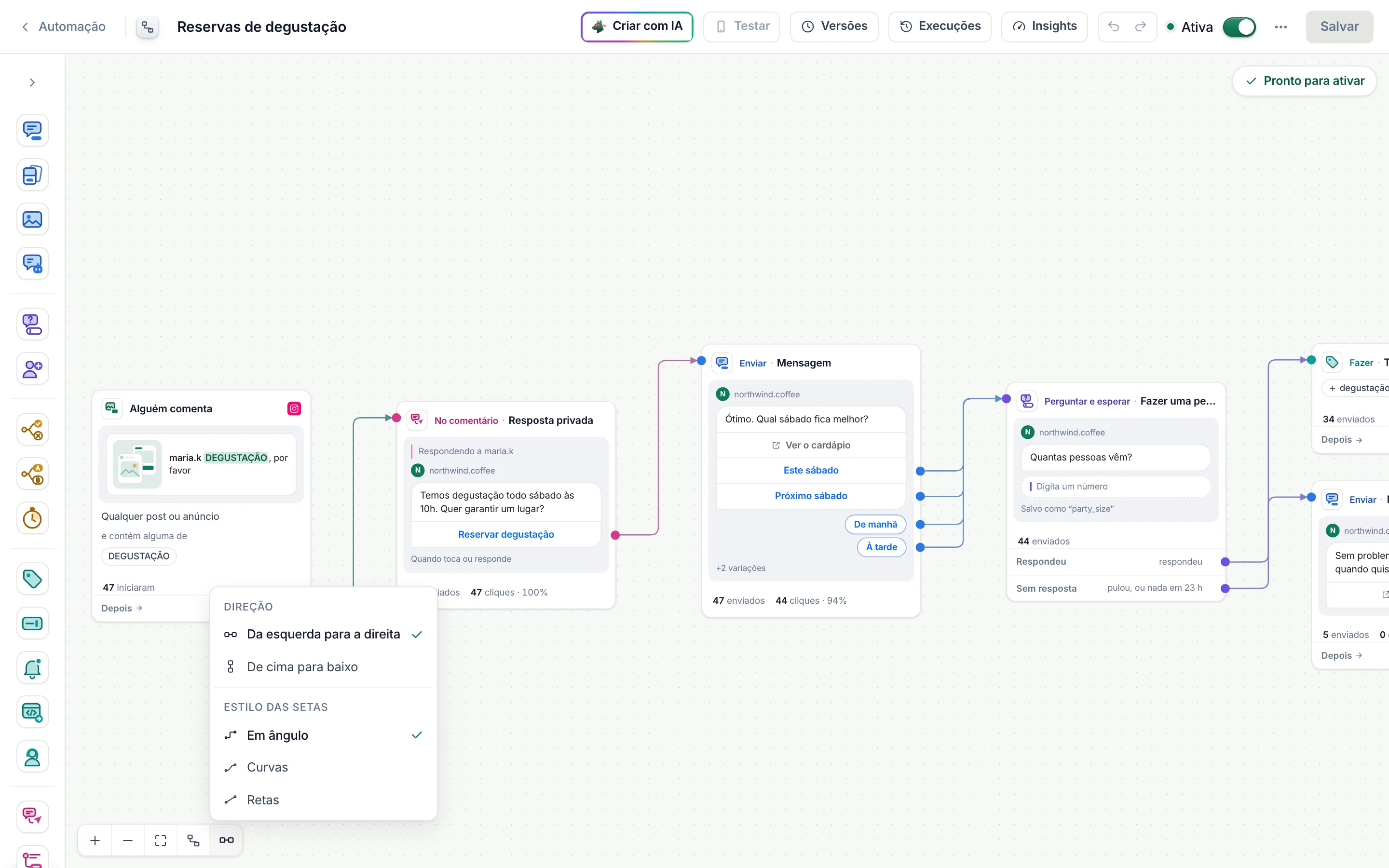Click the undo arrow
This screenshot has width=1389, height=868.
pyautogui.click(x=1114, y=27)
